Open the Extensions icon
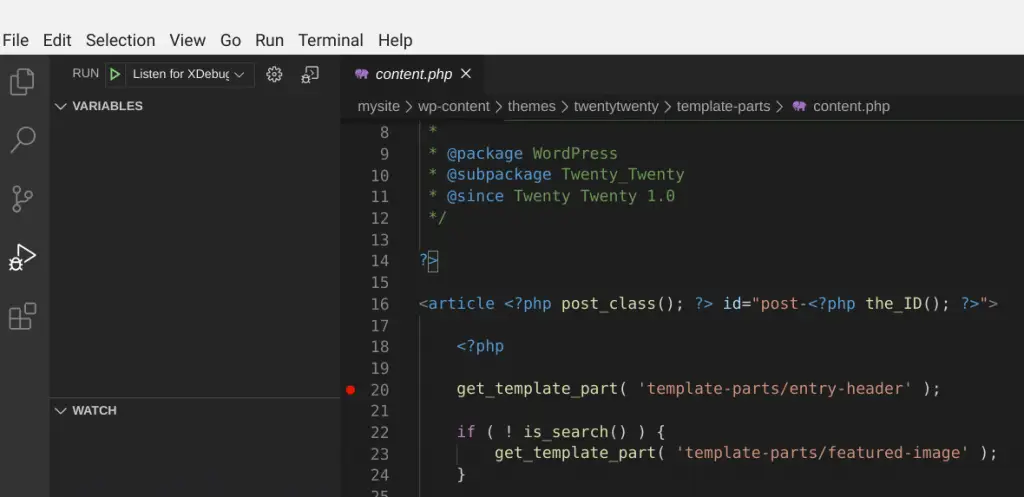The height and width of the screenshot is (497, 1024). coord(22,316)
